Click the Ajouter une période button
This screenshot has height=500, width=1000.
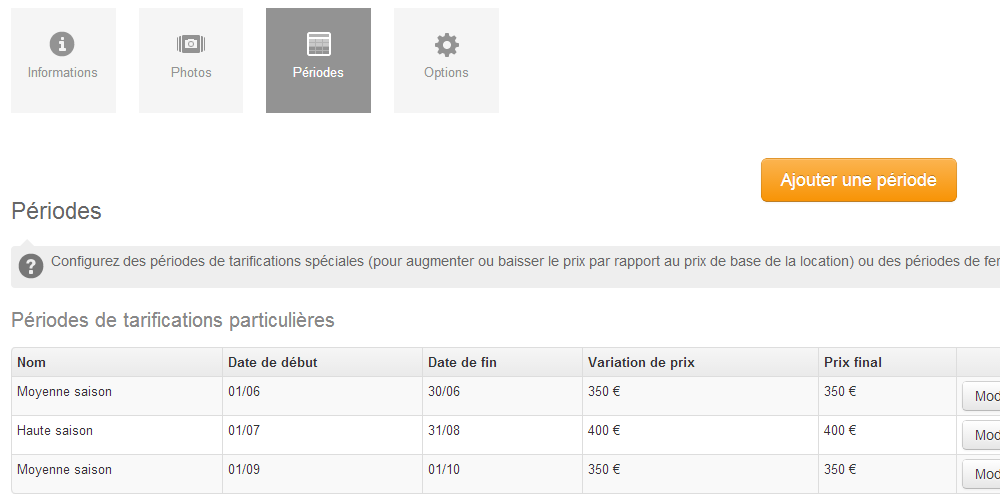(x=858, y=180)
